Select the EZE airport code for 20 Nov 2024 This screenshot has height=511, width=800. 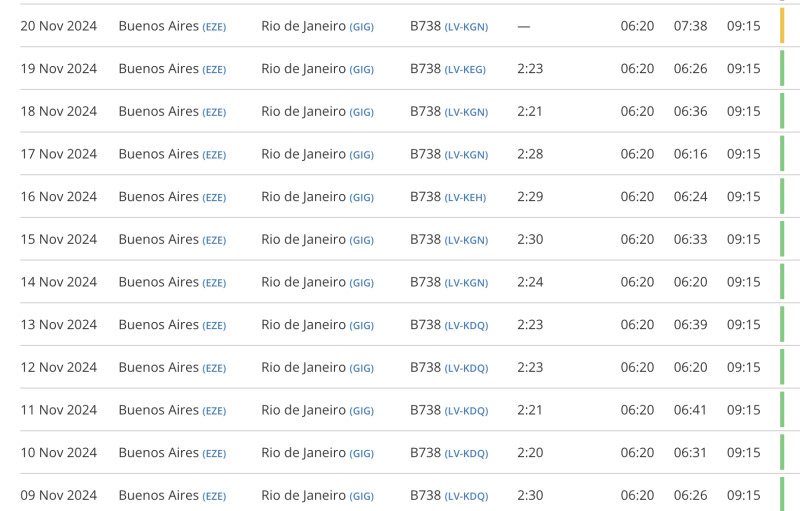[214, 27]
